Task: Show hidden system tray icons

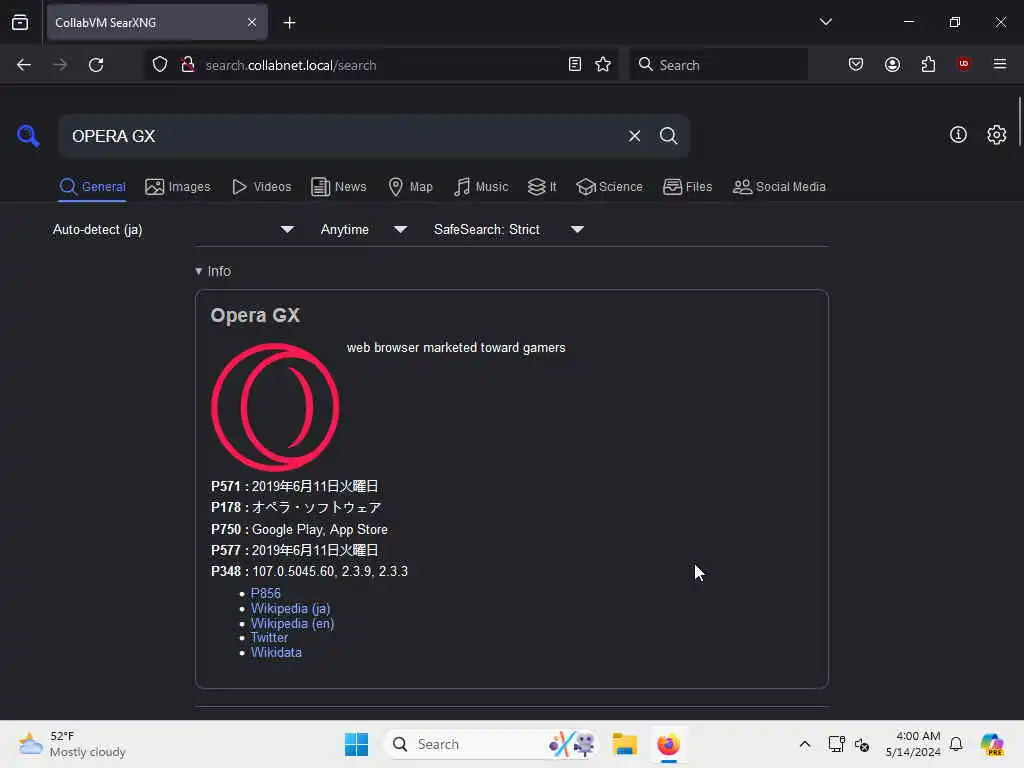Action: tap(805, 744)
